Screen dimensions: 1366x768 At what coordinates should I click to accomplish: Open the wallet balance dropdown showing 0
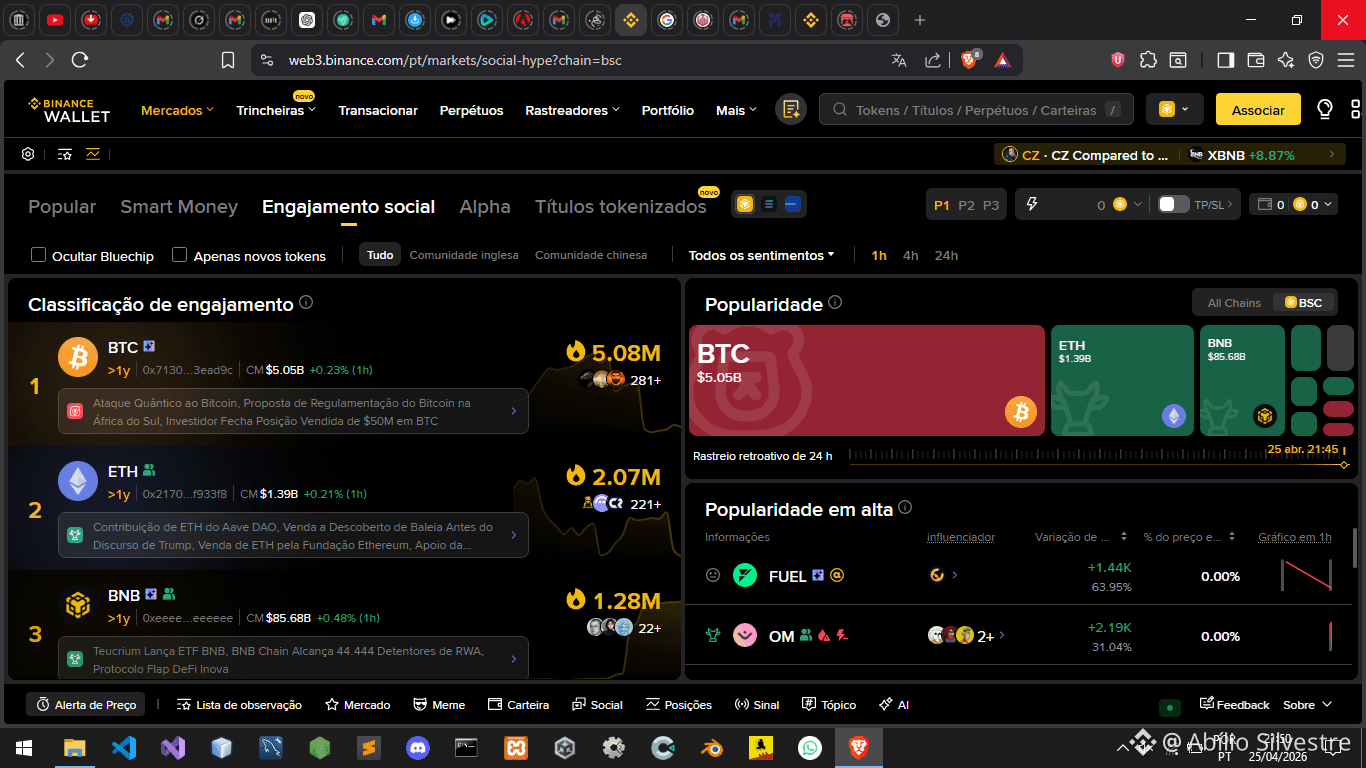coord(1293,204)
